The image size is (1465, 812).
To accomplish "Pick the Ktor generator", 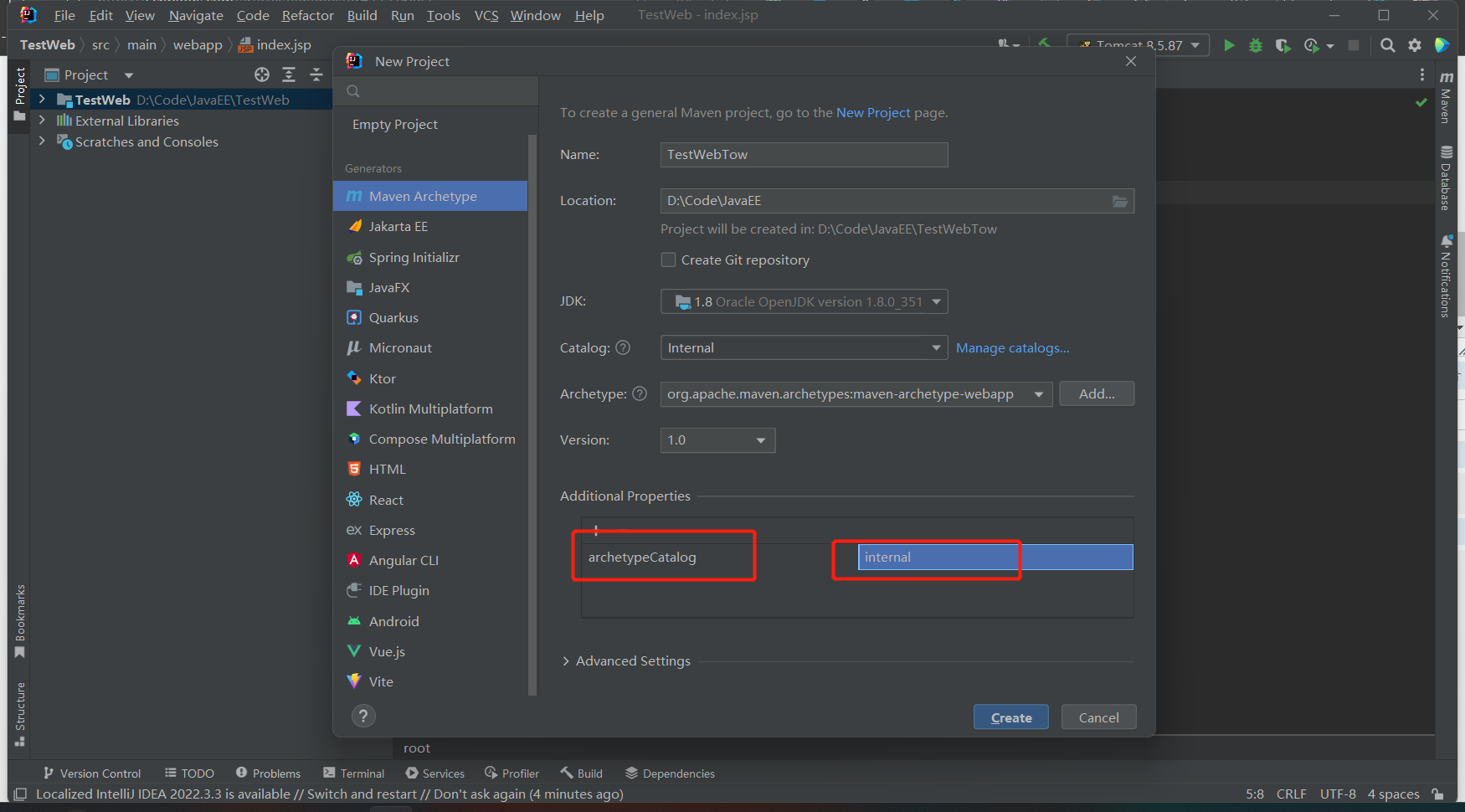I will pyautogui.click(x=430, y=378).
